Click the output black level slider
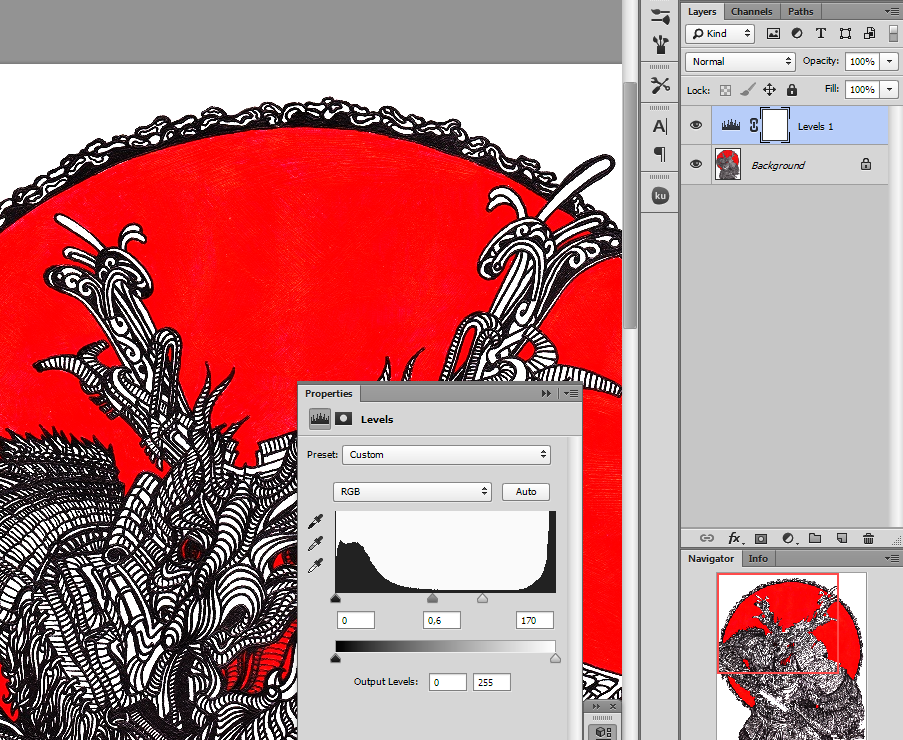The image size is (903, 740). (x=336, y=658)
